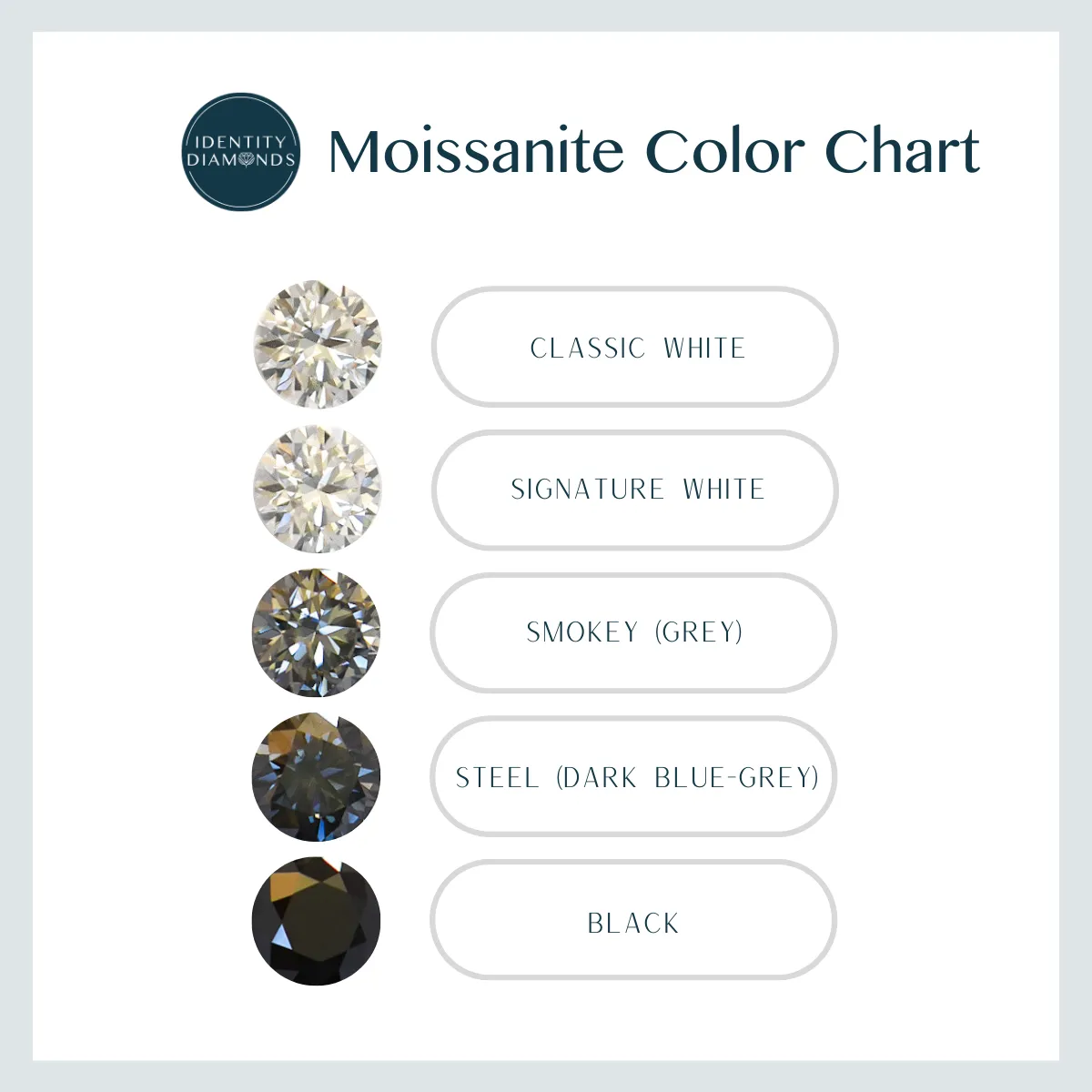Click the Smokey (Grey) pill label
This screenshot has height=1092, width=1092.
(633, 632)
